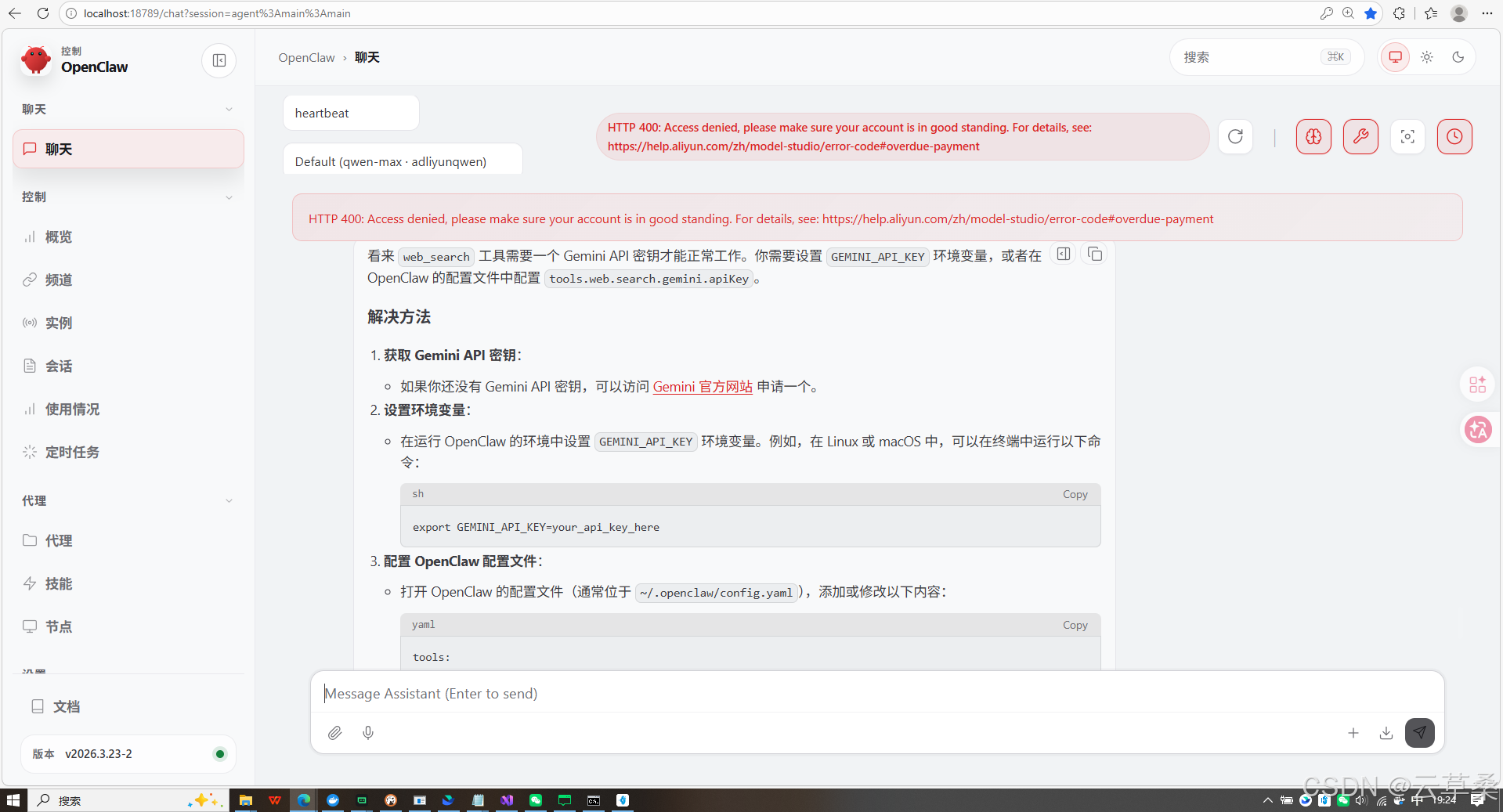Open 频道 channels in sidebar
Screen dimensions: 1503x812
128,280
